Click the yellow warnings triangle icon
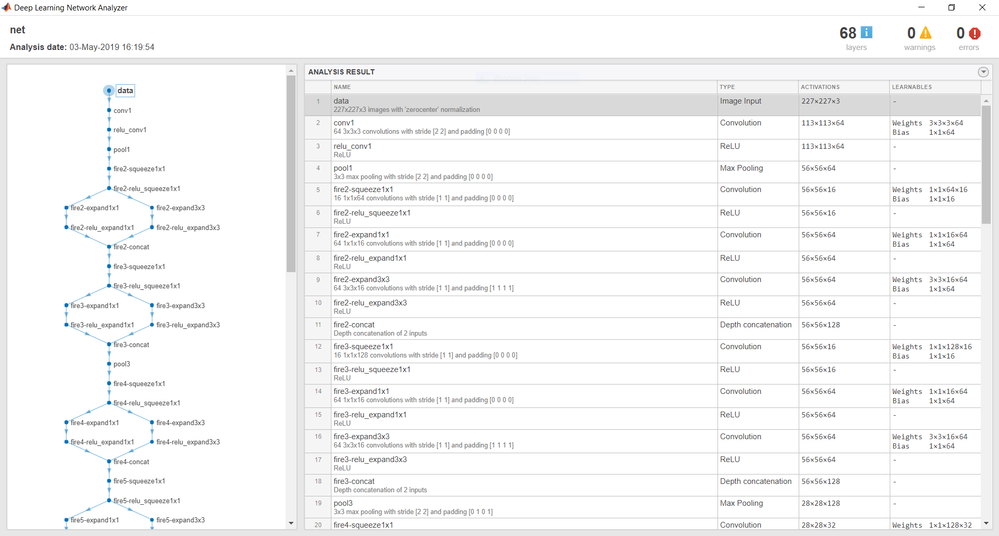 click(925, 33)
